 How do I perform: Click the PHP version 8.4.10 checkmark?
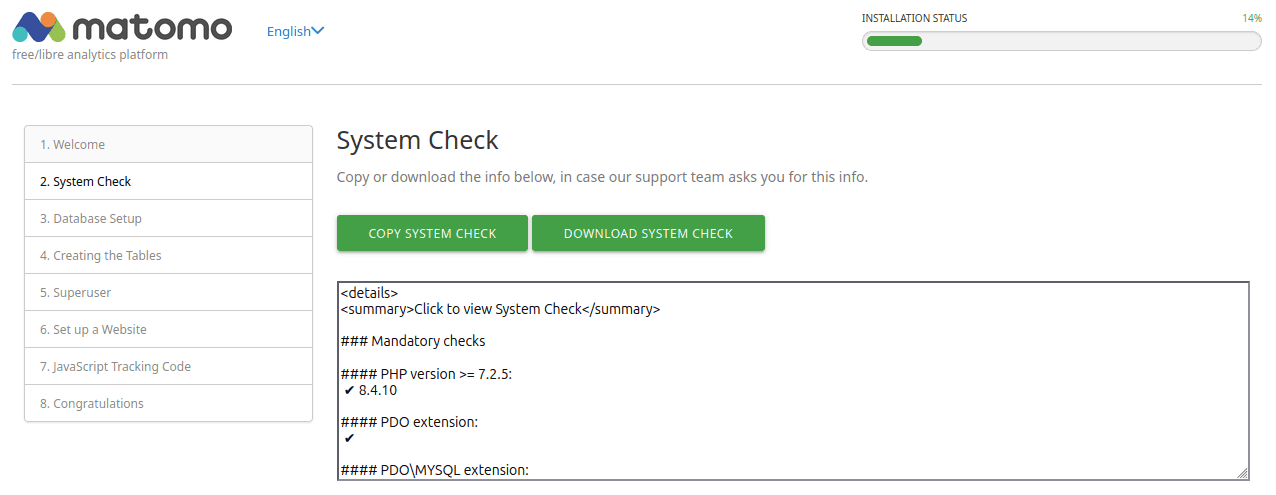(x=349, y=391)
